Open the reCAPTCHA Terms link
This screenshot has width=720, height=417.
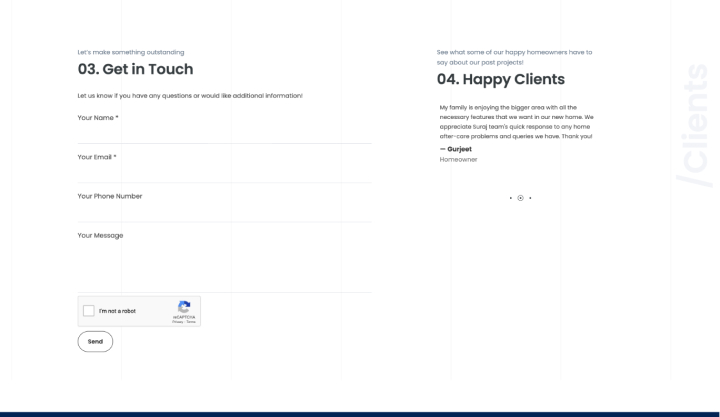(191, 322)
